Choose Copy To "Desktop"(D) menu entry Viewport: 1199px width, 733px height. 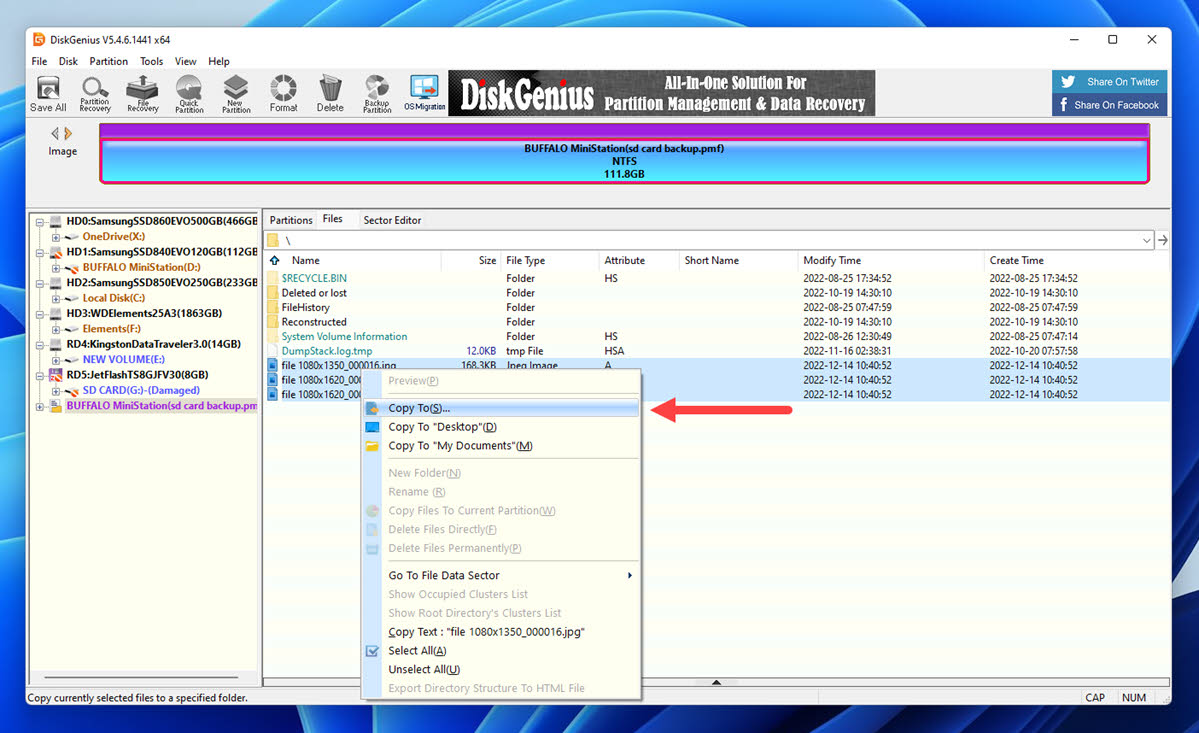click(502, 427)
